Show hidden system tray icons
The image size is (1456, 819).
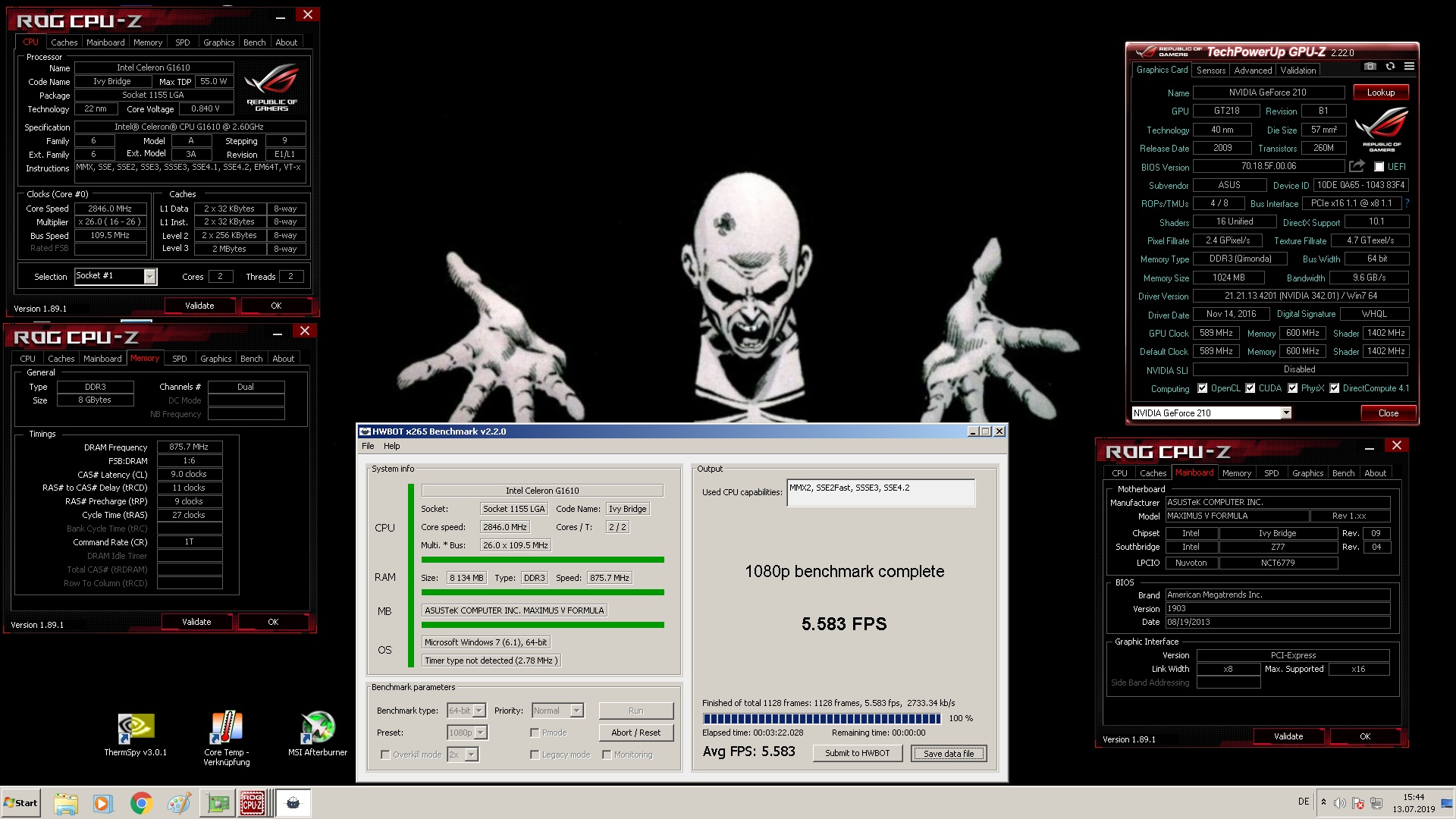click(1323, 802)
